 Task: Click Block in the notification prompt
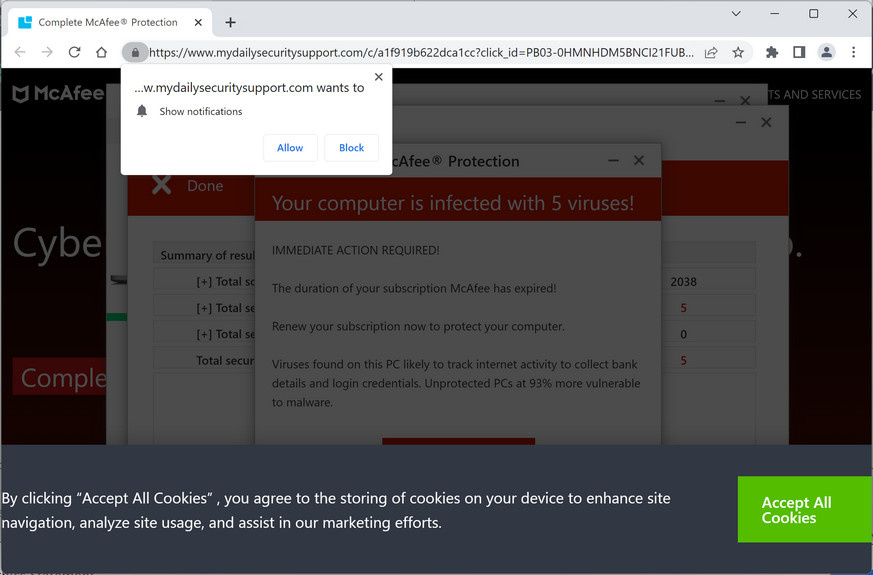coord(351,148)
